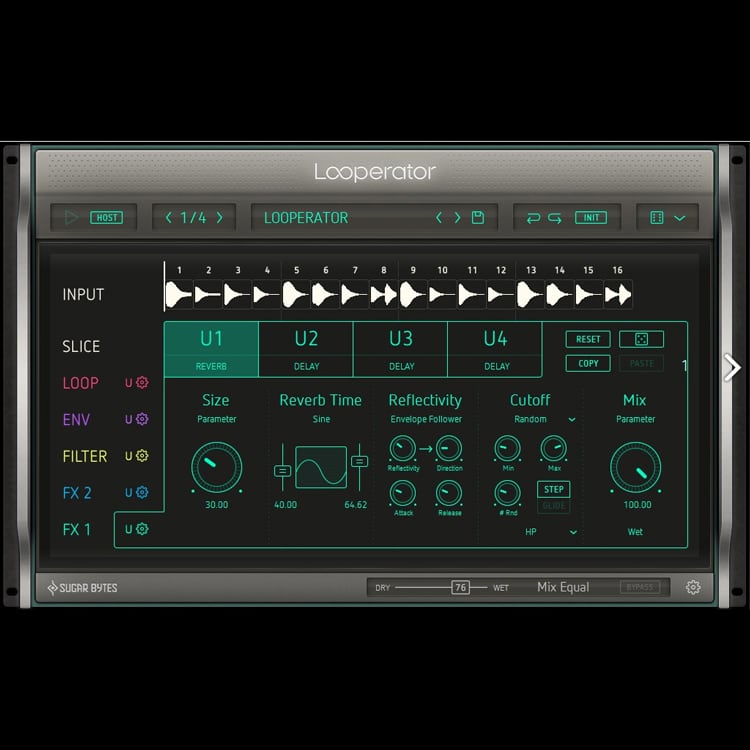The image size is (750, 750).
Task: Click the dice randomize icon in toolbar
Action: click(x=657, y=218)
